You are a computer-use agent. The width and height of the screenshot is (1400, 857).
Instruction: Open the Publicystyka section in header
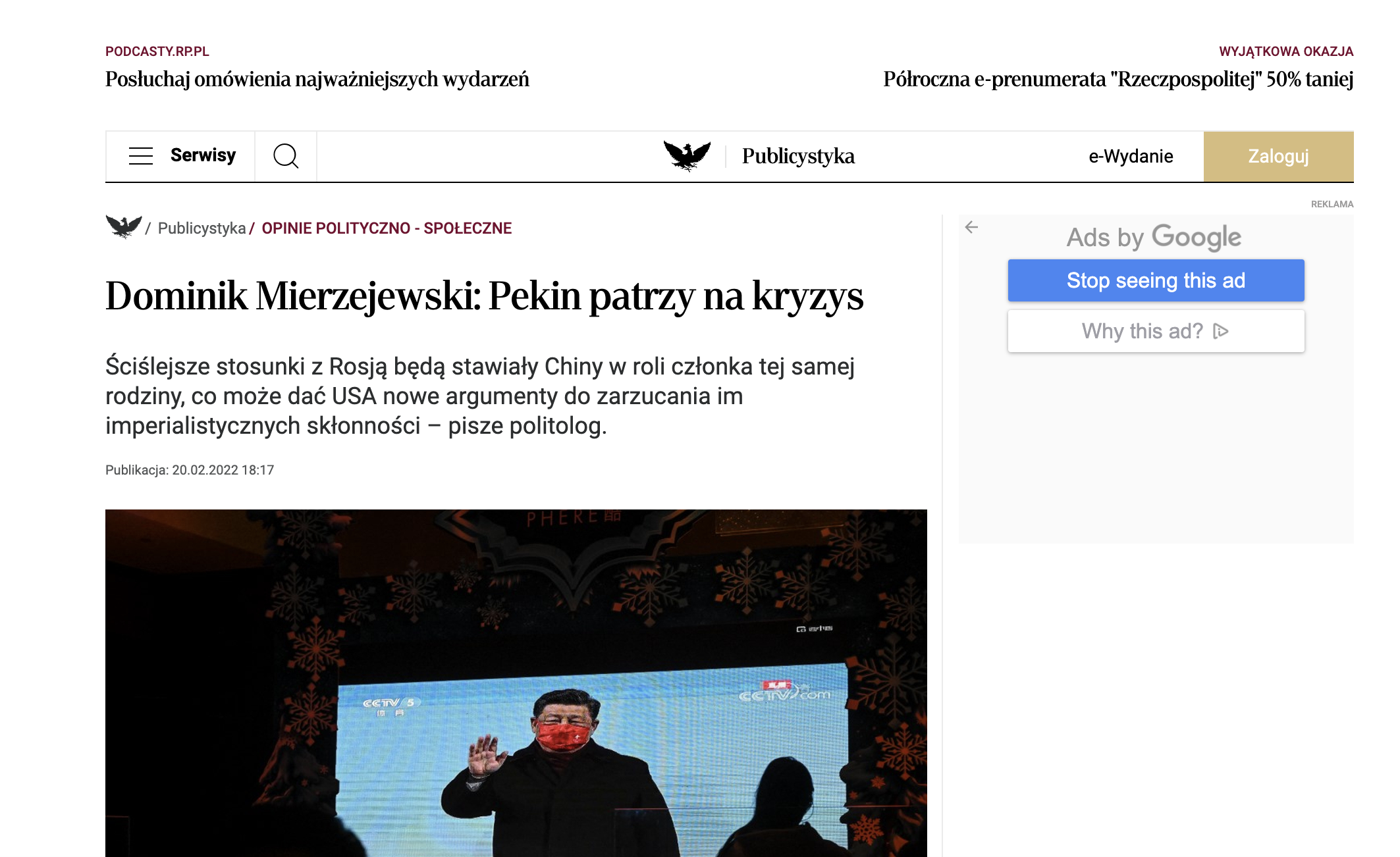[x=798, y=157]
